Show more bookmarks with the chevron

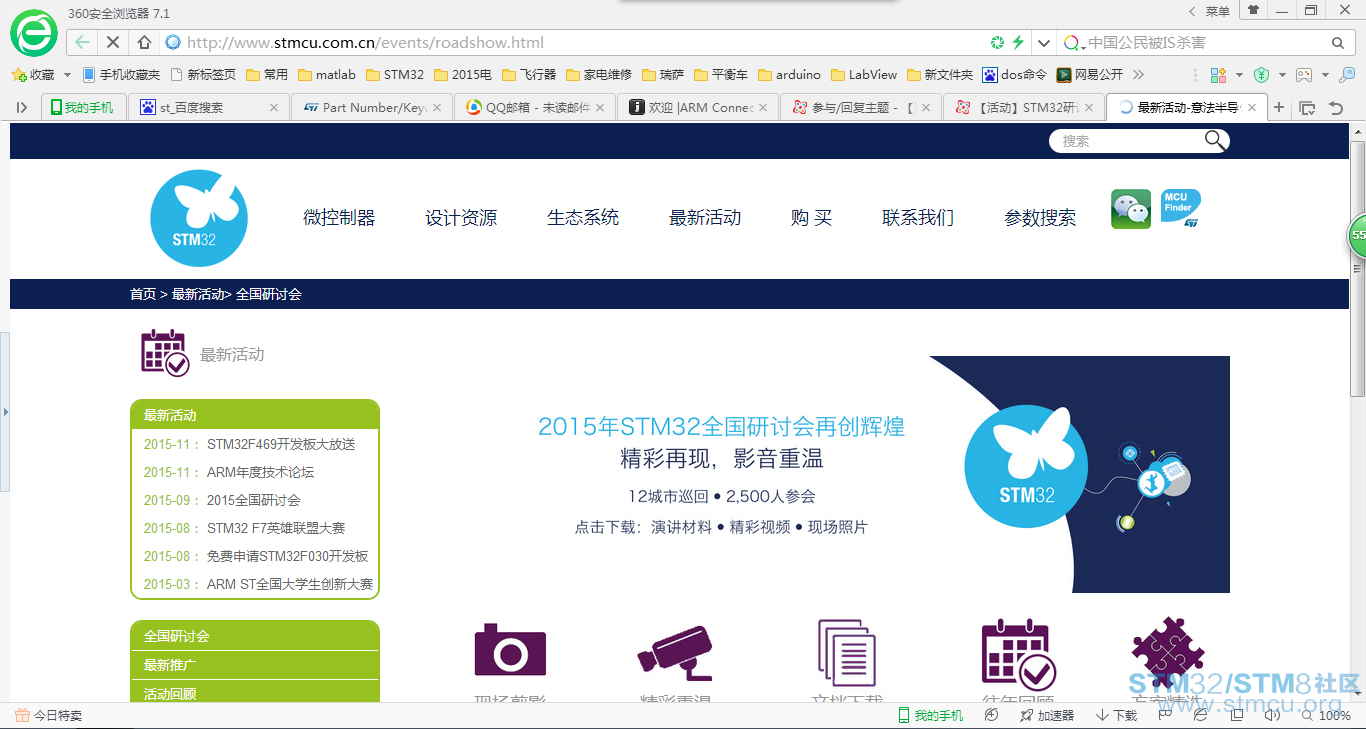coord(1138,75)
